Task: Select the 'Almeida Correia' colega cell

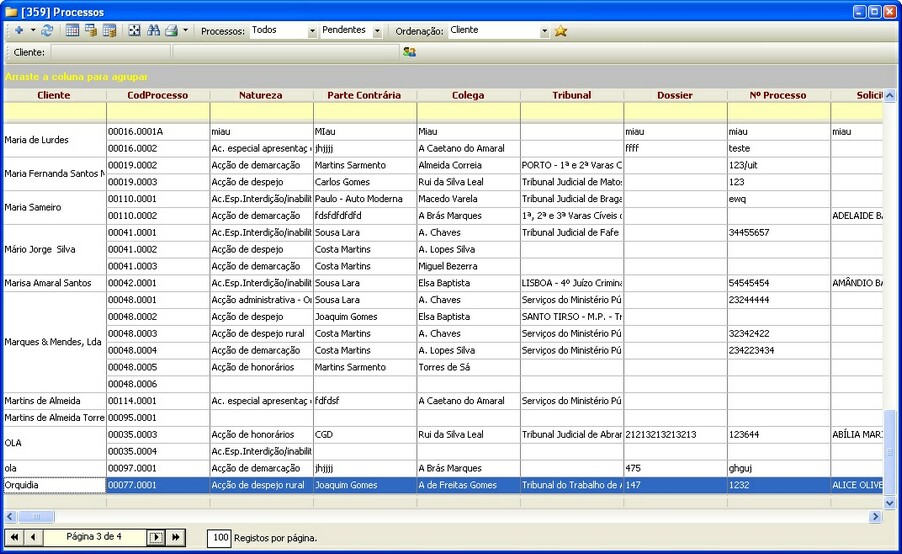Action: [469, 165]
